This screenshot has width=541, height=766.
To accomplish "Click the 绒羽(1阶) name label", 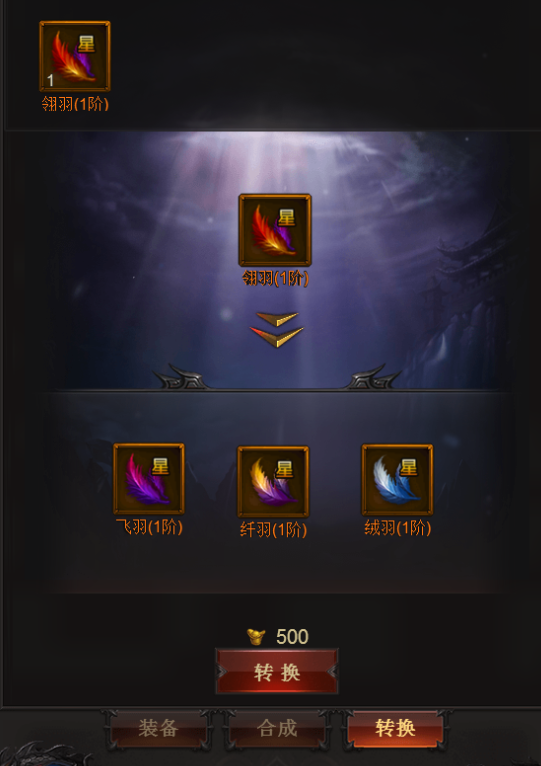I will point(397,528).
